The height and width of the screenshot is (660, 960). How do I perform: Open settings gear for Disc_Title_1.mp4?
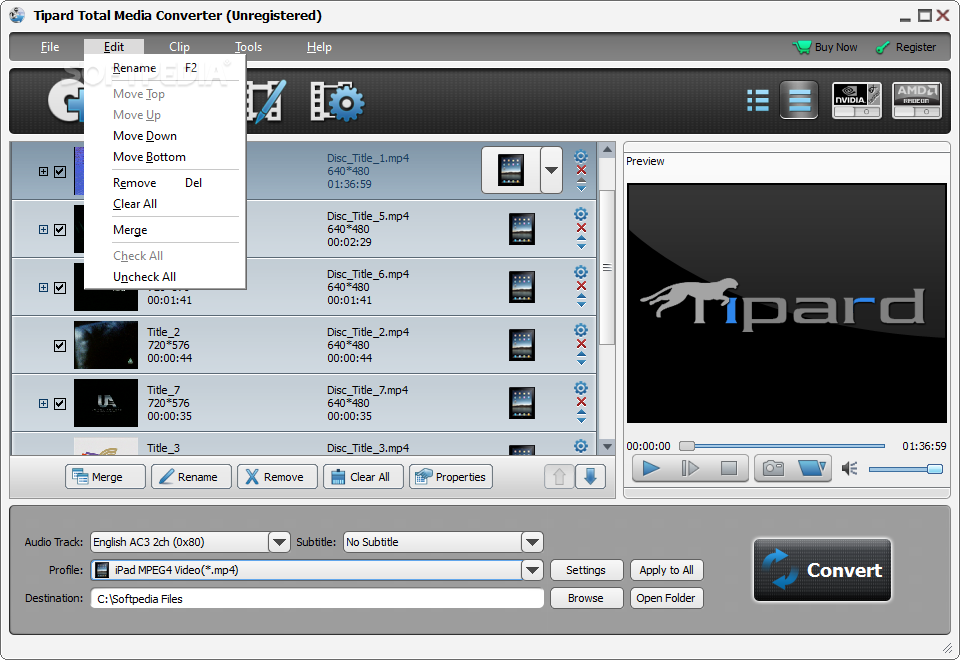(580, 156)
